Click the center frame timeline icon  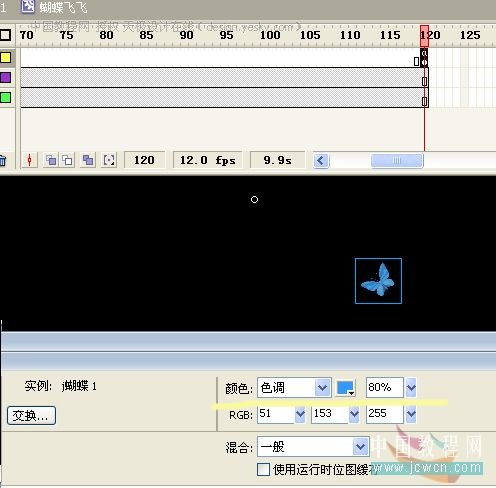(x=29, y=160)
